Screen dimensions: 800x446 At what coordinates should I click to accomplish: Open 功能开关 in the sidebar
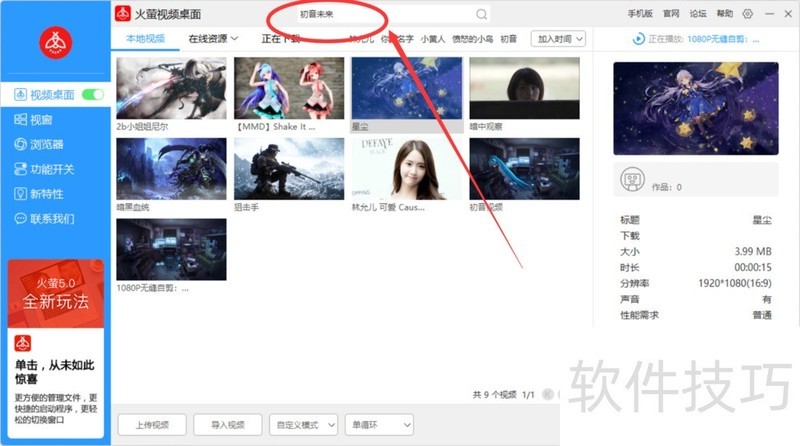(x=44, y=169)
